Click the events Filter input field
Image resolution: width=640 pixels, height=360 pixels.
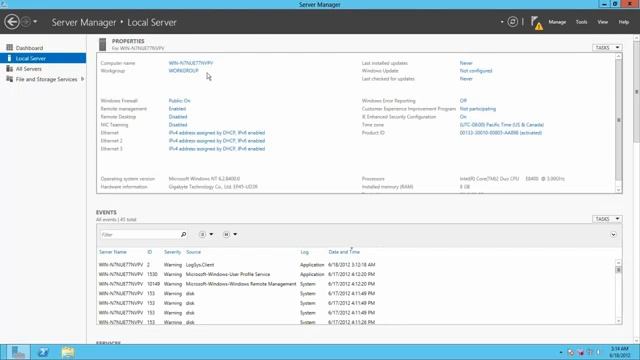click(139, 235)
